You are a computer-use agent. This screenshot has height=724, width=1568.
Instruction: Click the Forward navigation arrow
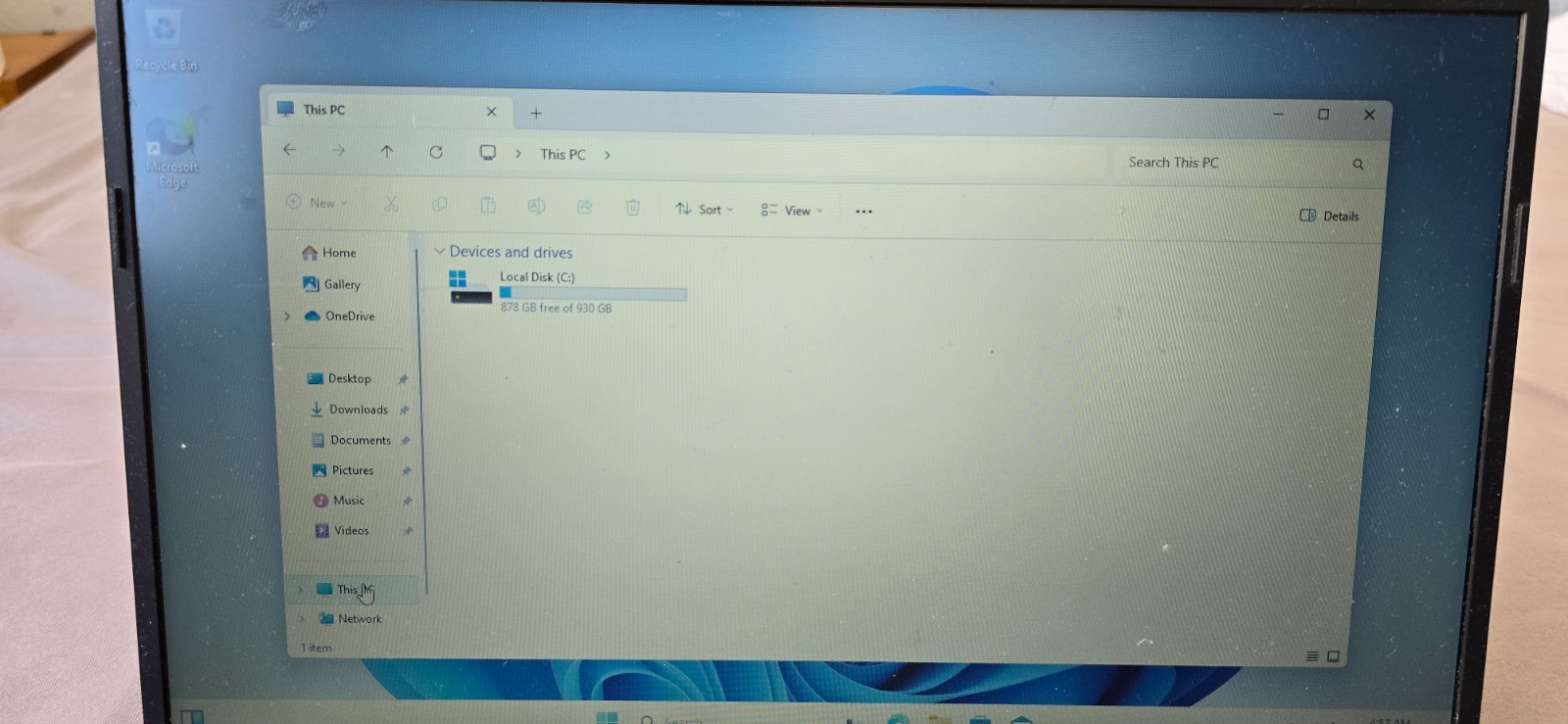tap(338, 150)
